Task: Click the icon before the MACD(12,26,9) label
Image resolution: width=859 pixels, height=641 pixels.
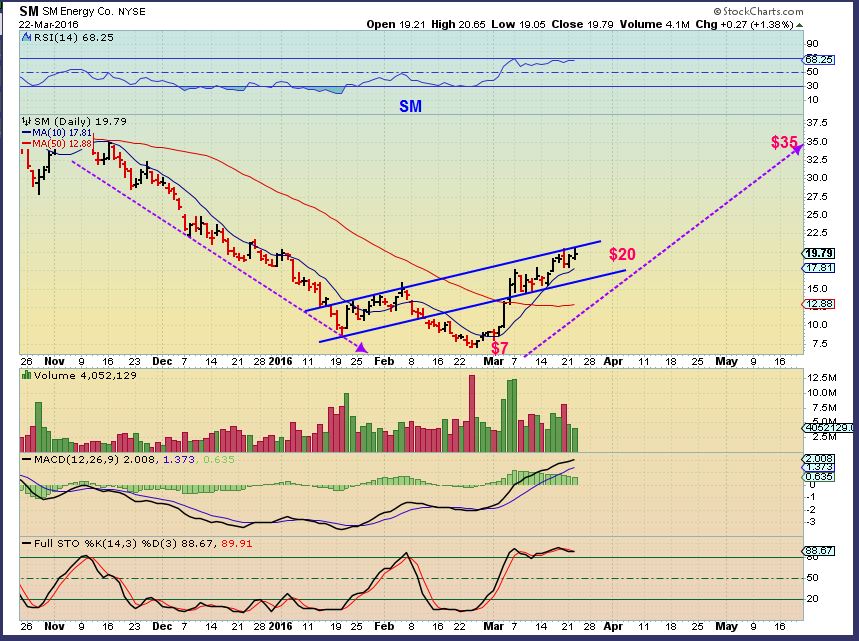Action: pyautogui.click(x=25, y=459)
